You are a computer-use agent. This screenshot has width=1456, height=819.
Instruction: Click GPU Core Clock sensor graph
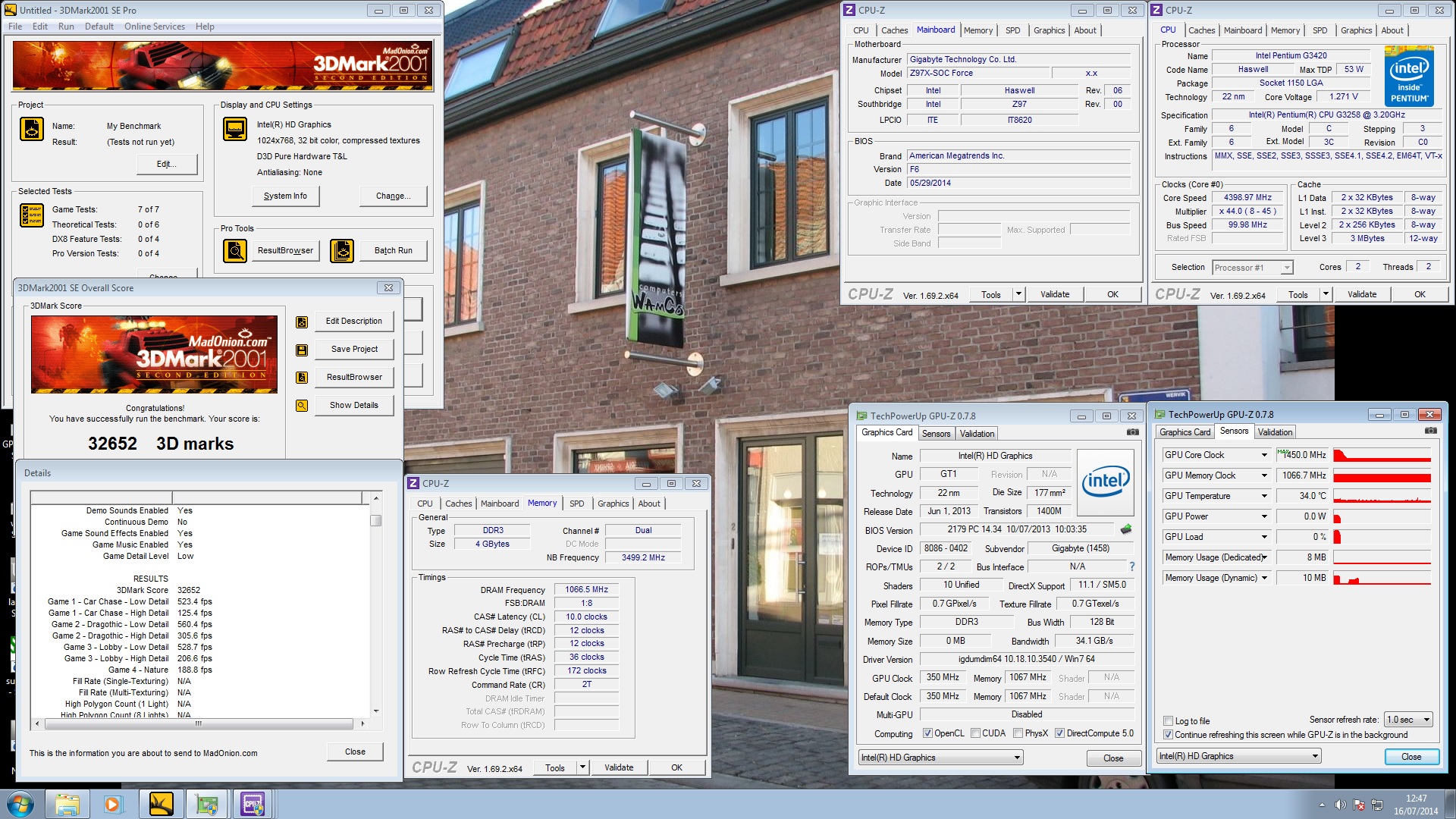(1382, 455)
